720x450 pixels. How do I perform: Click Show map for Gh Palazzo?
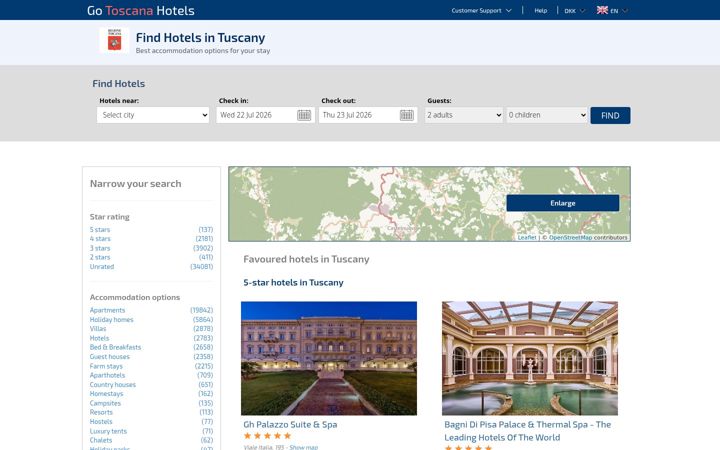304,447
